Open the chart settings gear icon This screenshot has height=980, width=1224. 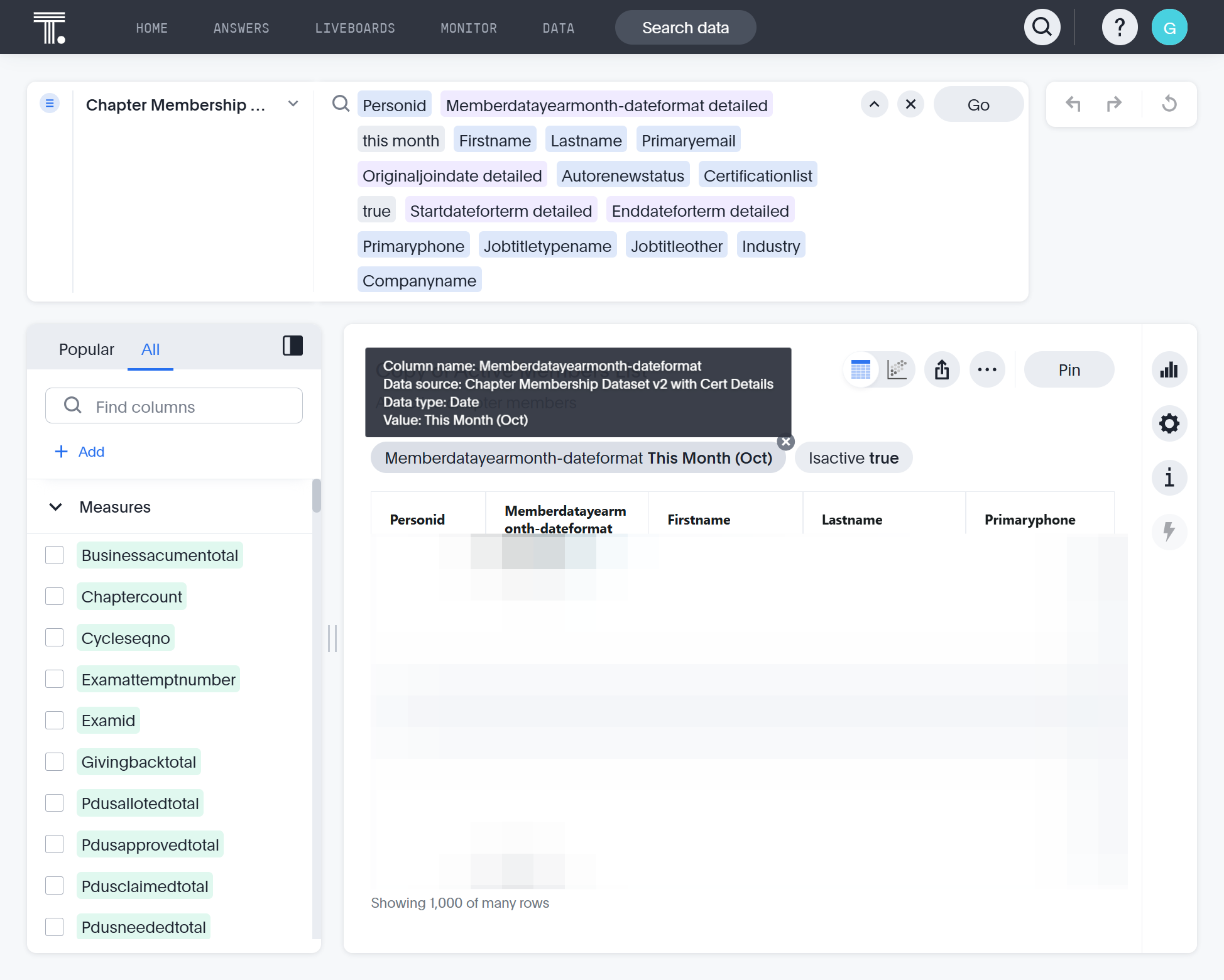1169,423
